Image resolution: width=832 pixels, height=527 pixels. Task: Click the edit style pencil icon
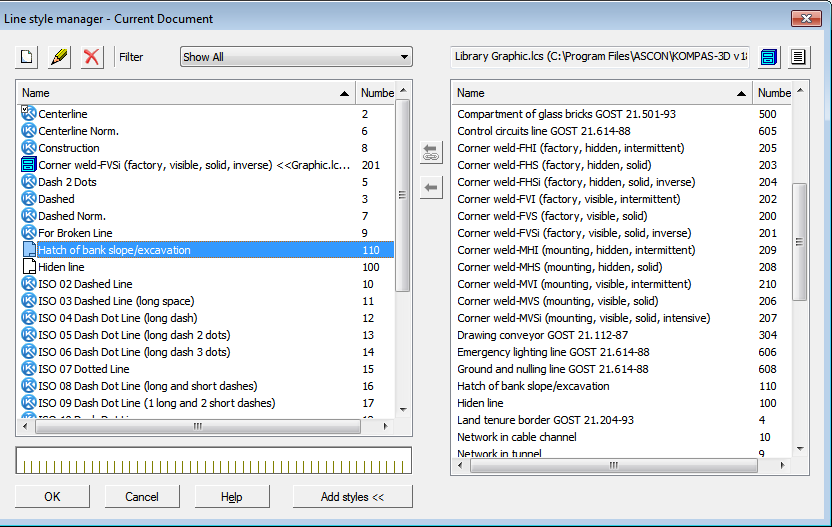pos(60,57)
